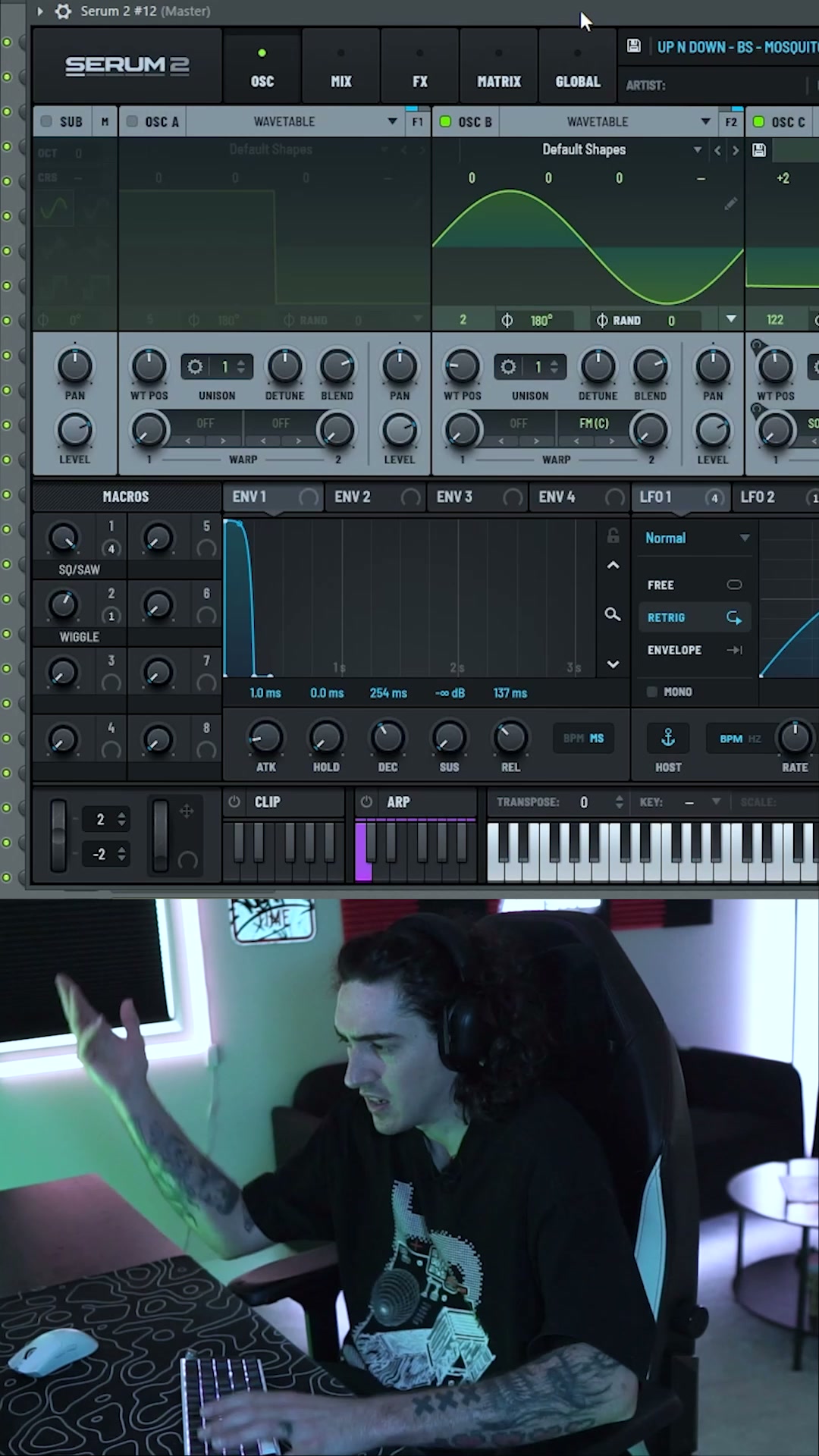The height and width of the screenshot is (1456, 819).
Task: Disable OSC C
Action: click(x=758, y=121)
